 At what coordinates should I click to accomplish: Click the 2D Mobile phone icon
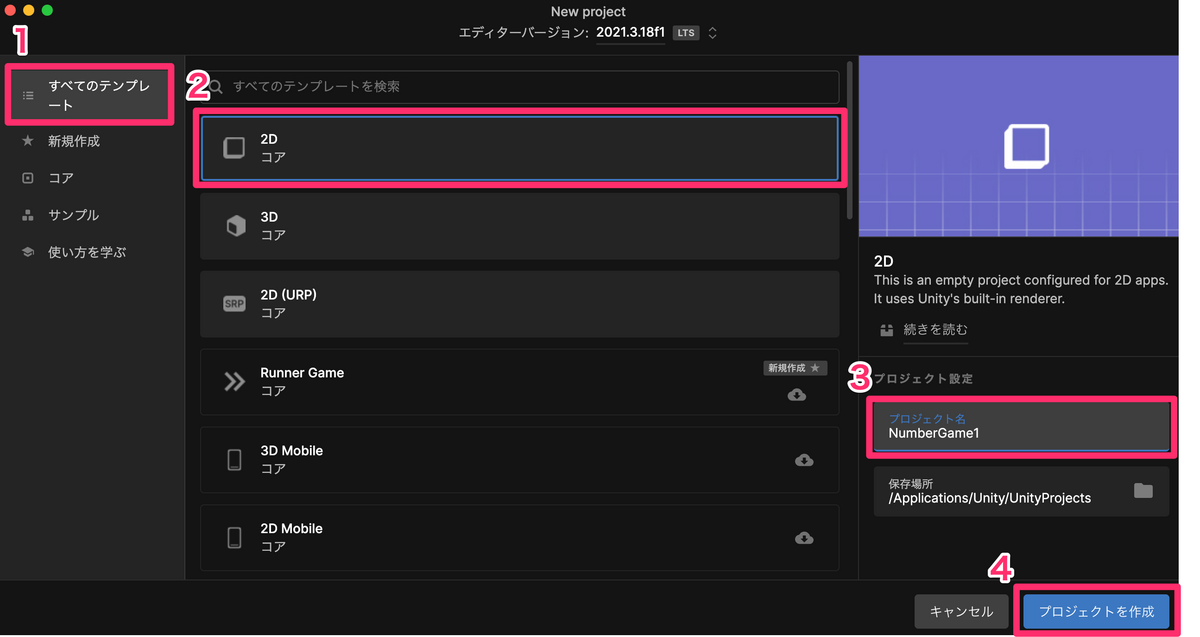(x=234, y=538)
